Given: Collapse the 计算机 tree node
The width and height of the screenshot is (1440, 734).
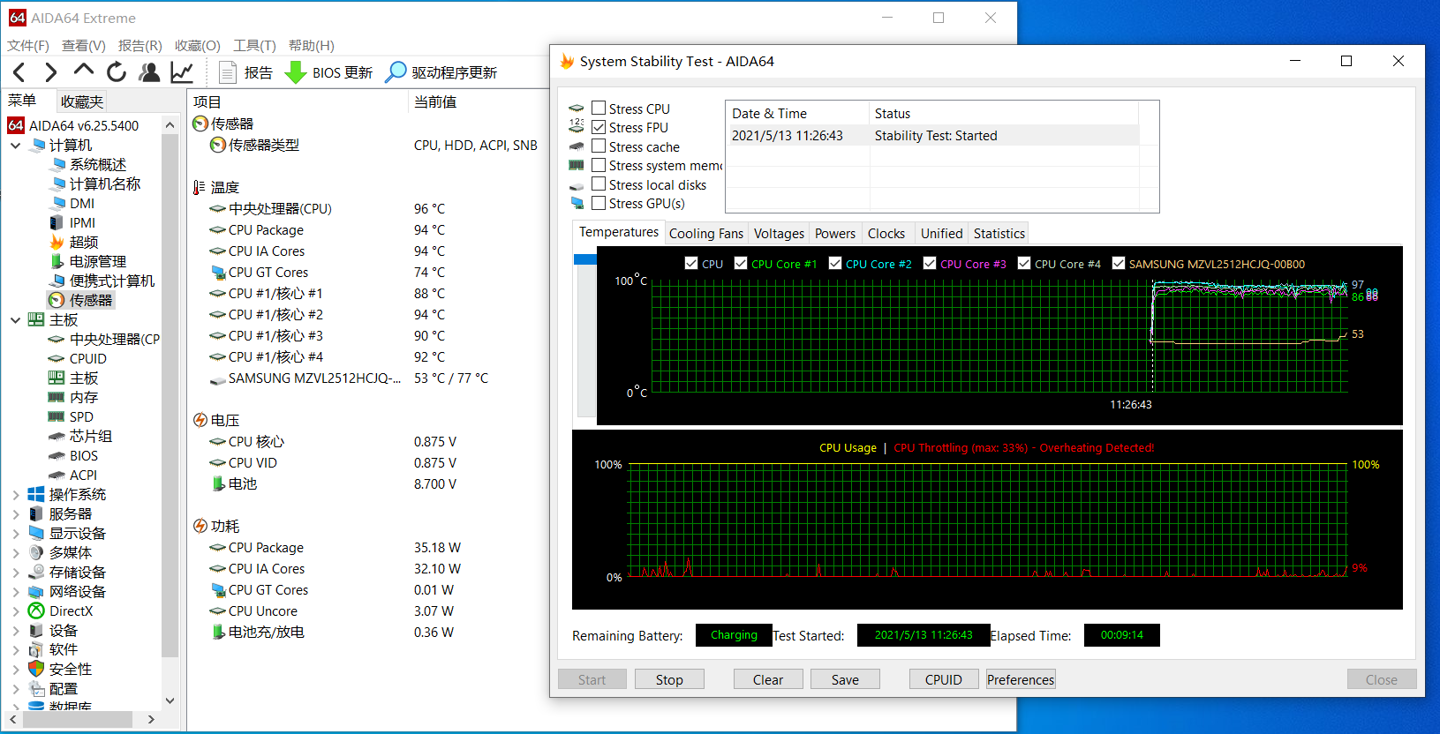Looking at the screenshot, I should (x=15, y=145).
